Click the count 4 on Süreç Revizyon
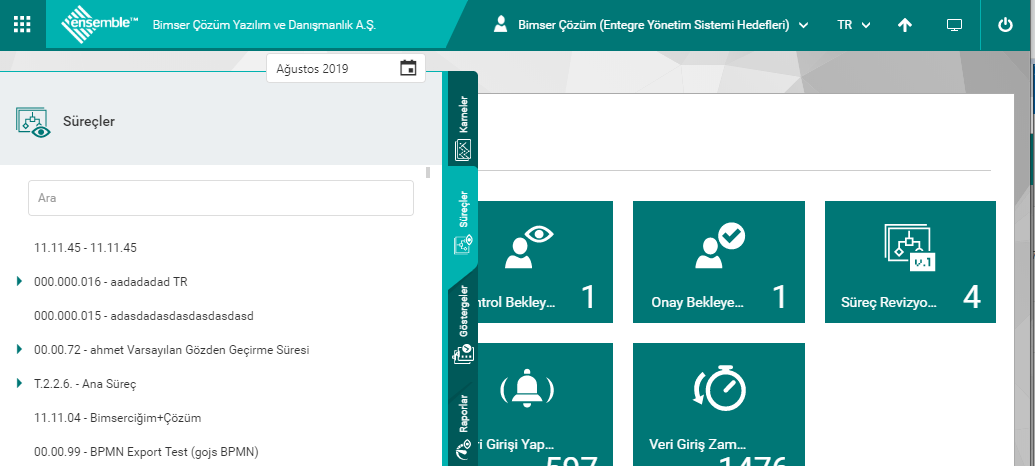 pyautogui.click(x=972, y=298)
